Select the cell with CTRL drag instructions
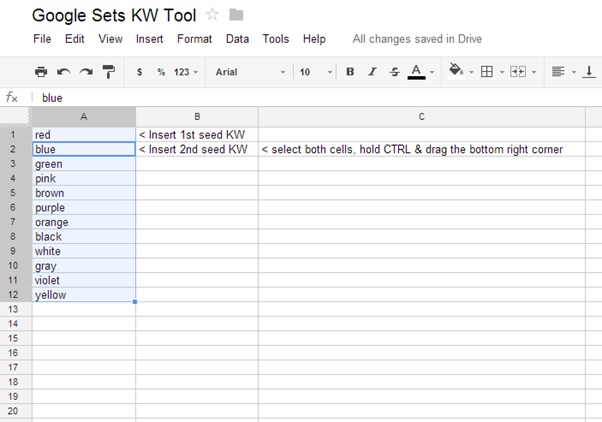Image resolution: width=602 pixels, height=422 pixels. [422, 149]
